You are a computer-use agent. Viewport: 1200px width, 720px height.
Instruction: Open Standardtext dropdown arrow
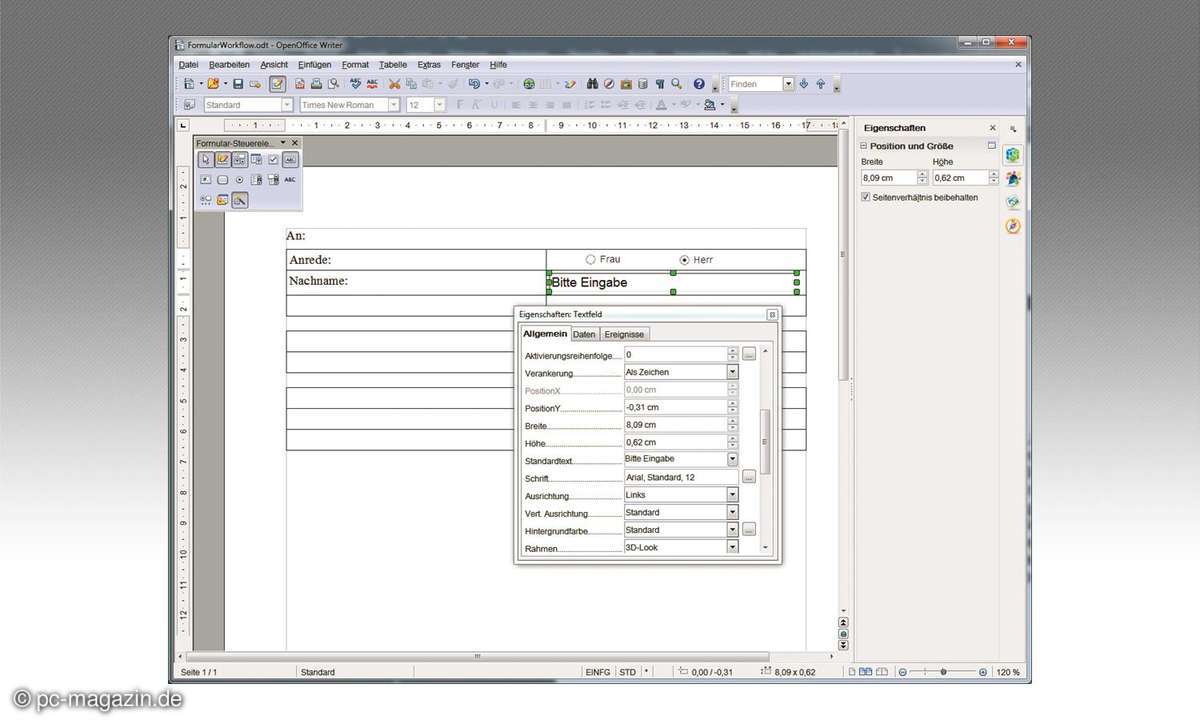pyautogui.click(x=732, y=459)
